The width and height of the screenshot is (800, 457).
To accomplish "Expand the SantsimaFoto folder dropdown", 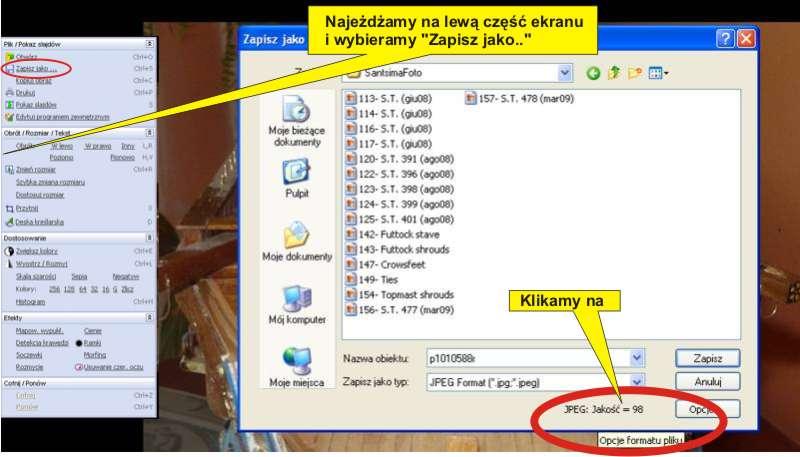I will pyautogui.click(x=566, y=73).
